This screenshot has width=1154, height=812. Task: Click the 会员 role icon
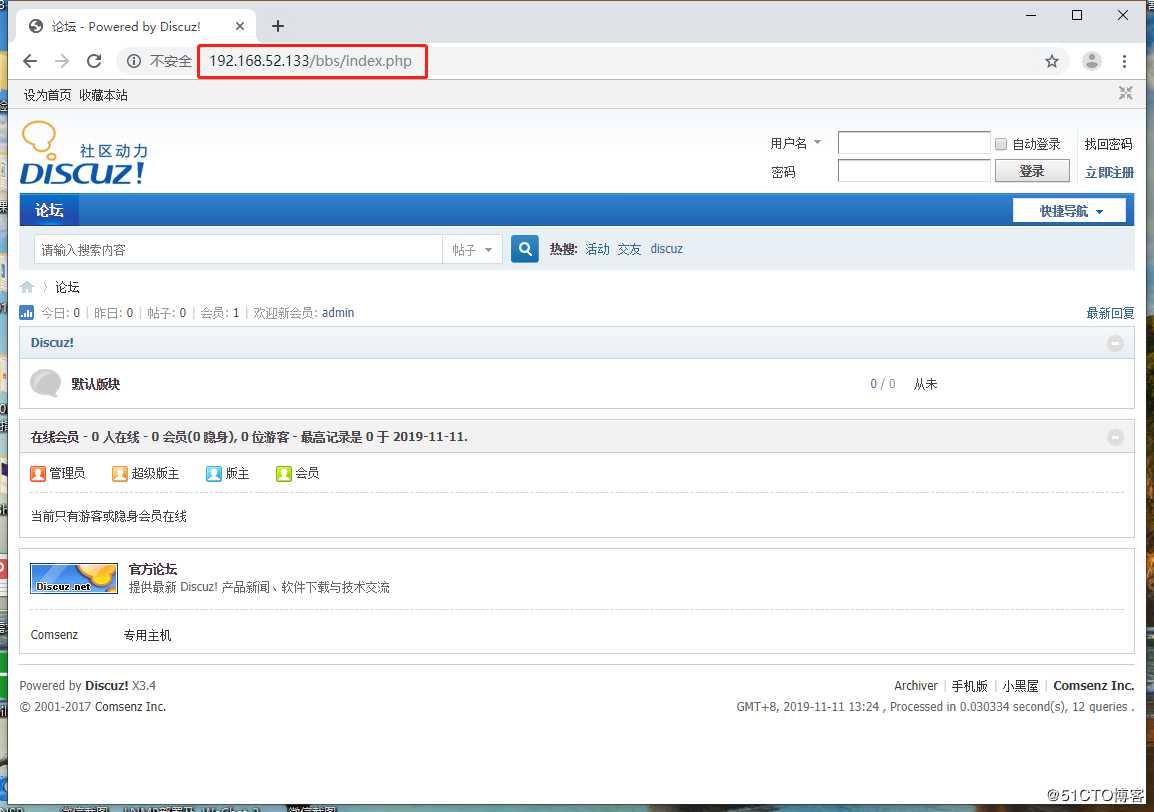point(284,473)
